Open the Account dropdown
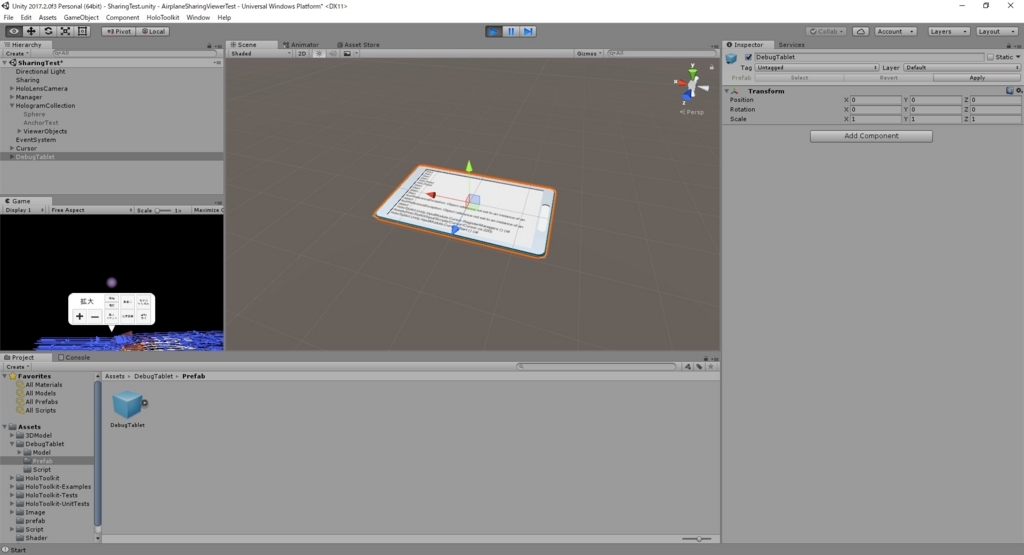Image resolution: width=1024 pixels, height=555 pixels. pyautogui.click(x=895, y=31)
